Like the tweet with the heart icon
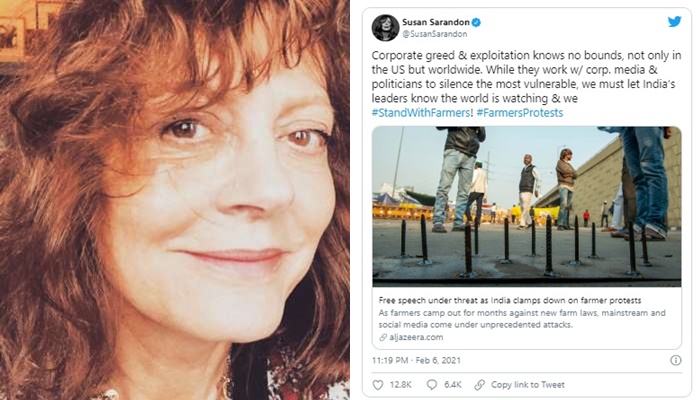This screenshot has height=400, width=700. click(378, 384)
